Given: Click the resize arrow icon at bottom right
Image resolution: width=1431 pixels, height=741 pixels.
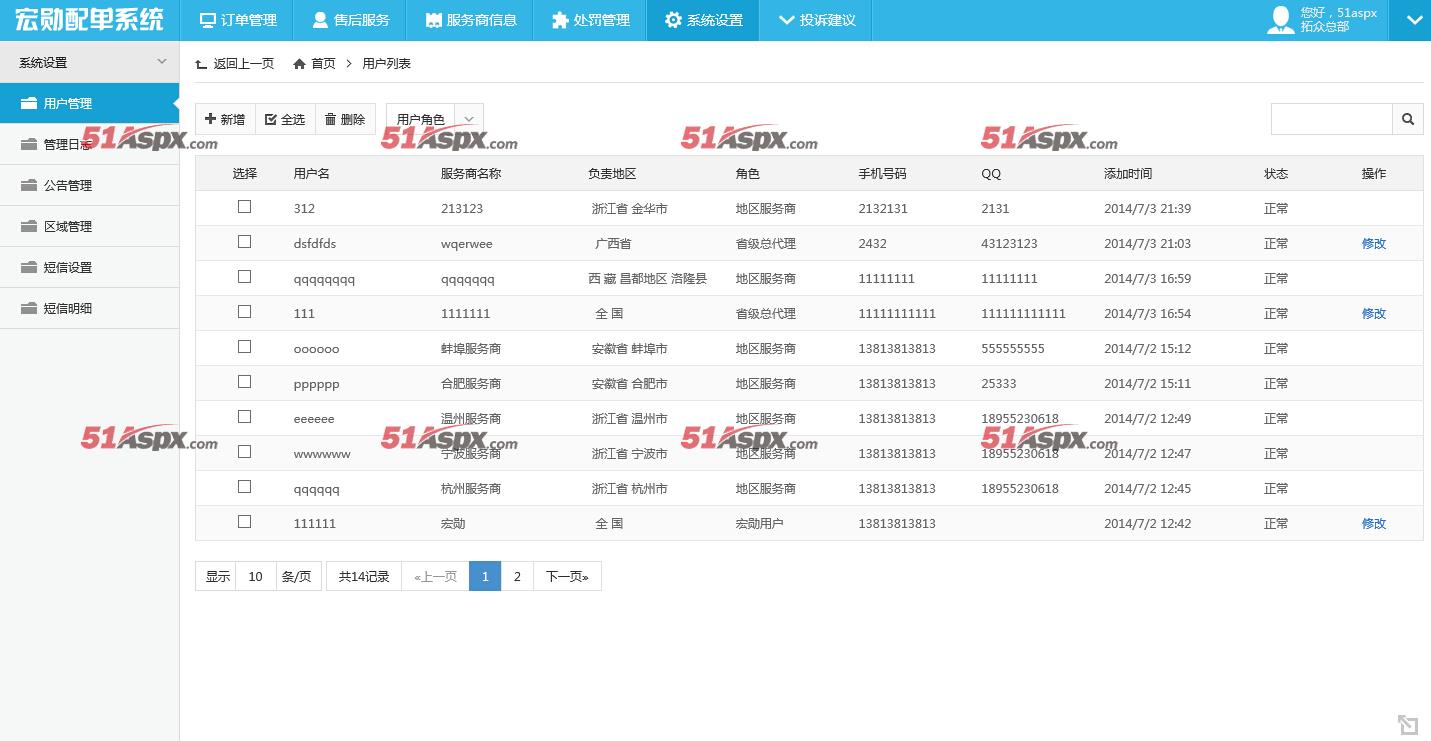Looking at the screenshot, I should coord(1407,725).
